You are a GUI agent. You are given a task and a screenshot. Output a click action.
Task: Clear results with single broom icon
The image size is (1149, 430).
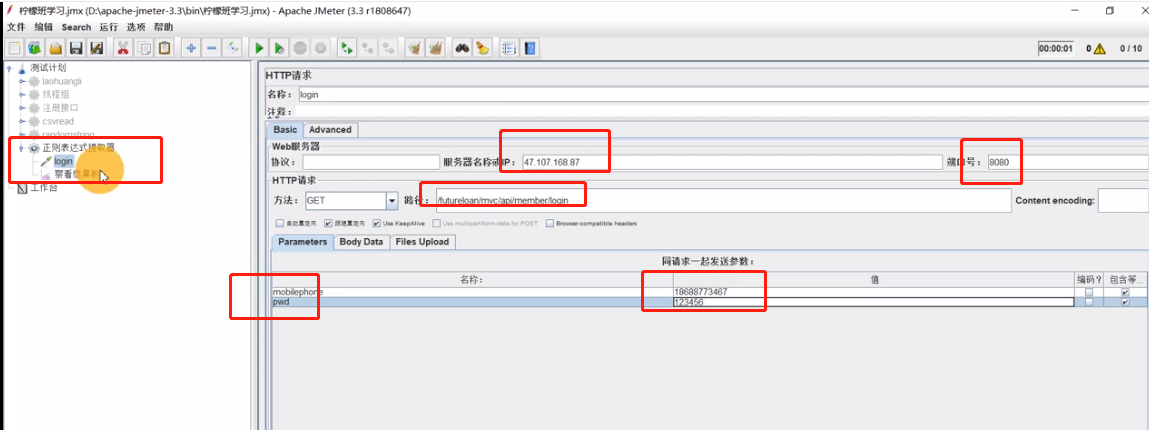coord(415,48)
